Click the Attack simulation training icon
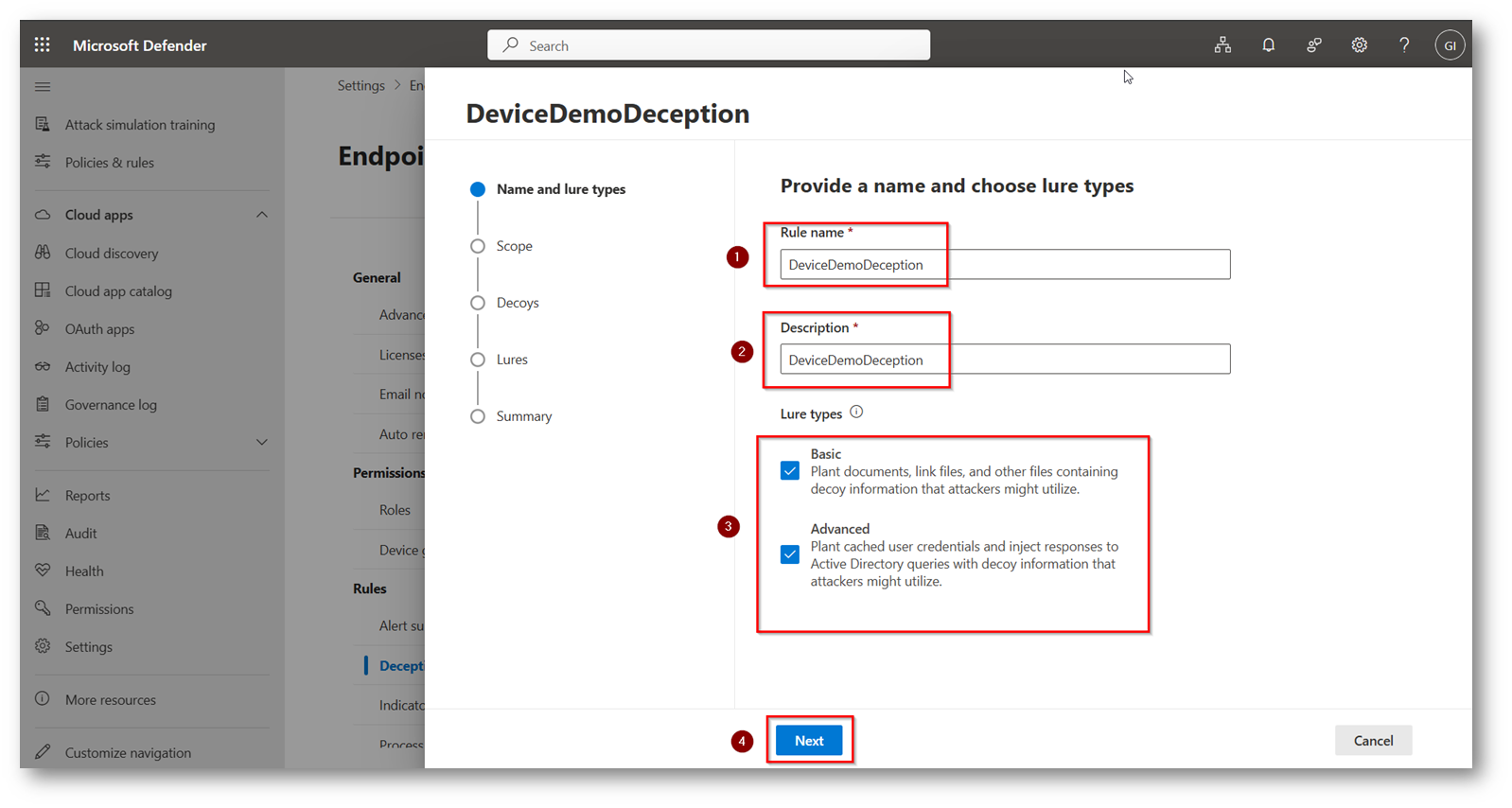The image size is (1512, 808). click(43, 124)
